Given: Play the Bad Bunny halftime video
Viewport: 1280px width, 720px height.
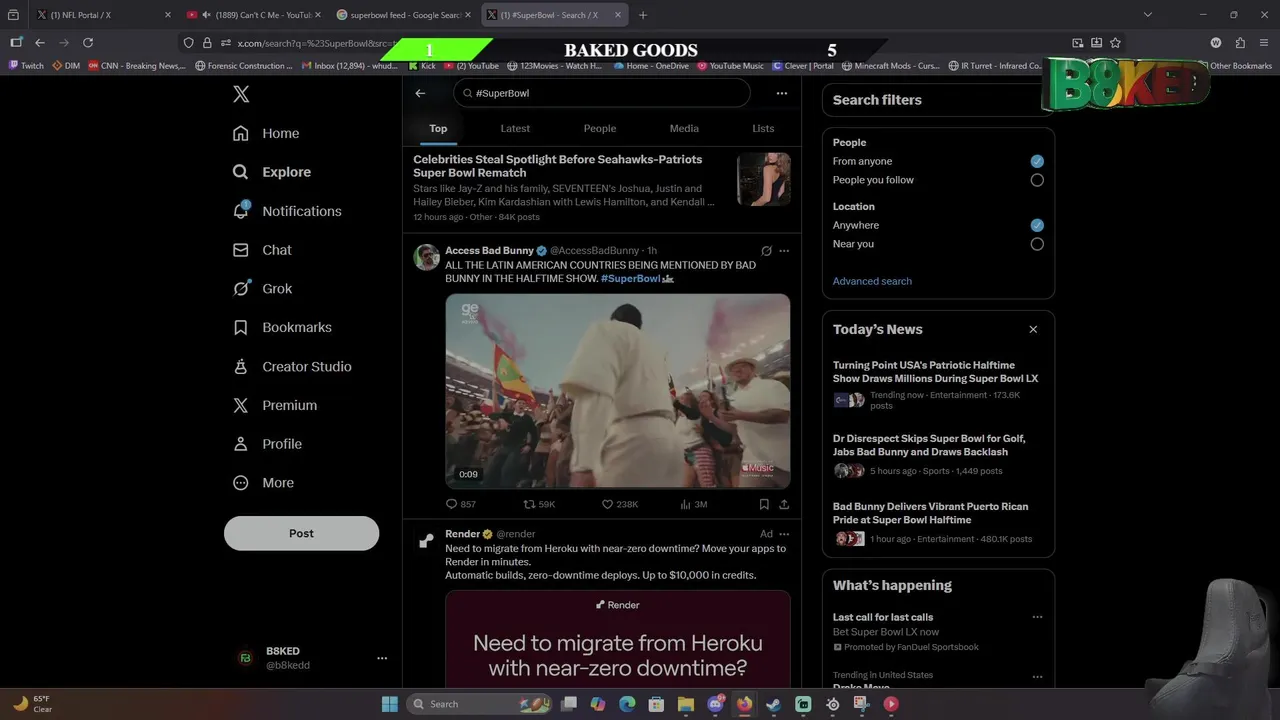Looking at the screenshot, I should pos(618,391).
